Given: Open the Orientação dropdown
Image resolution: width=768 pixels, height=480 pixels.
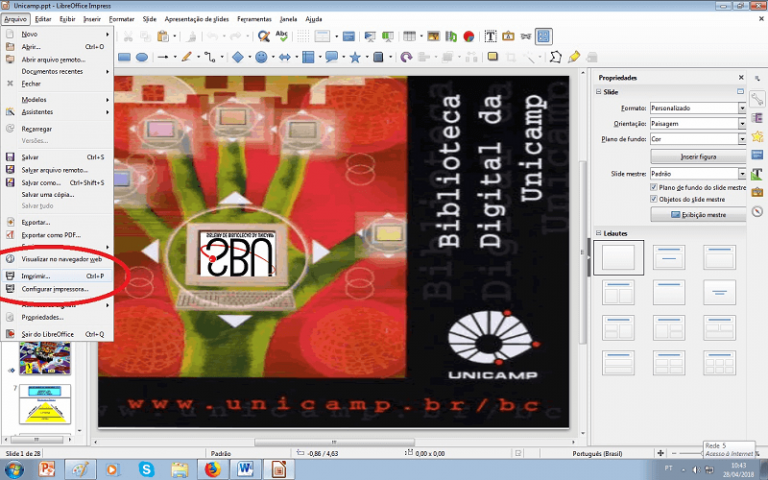Looking at the screenshot, I should point(742,123).
